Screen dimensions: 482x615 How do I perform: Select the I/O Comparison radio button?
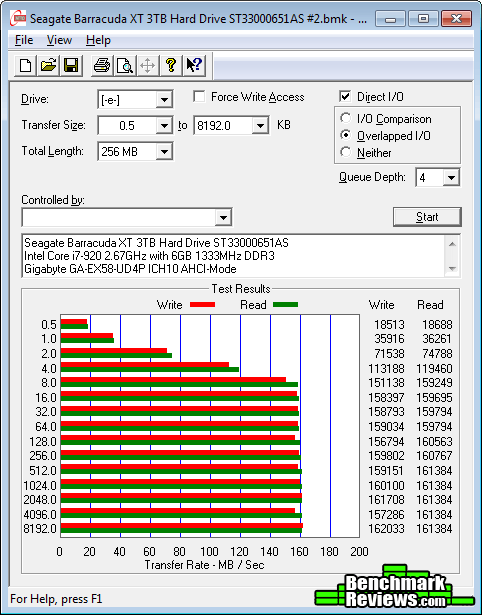(x=346, y=118)
